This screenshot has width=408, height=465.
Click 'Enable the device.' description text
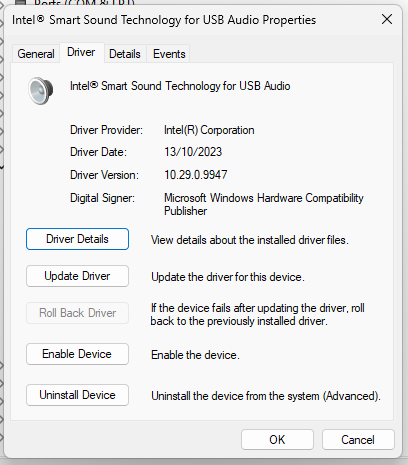[195, 355]
